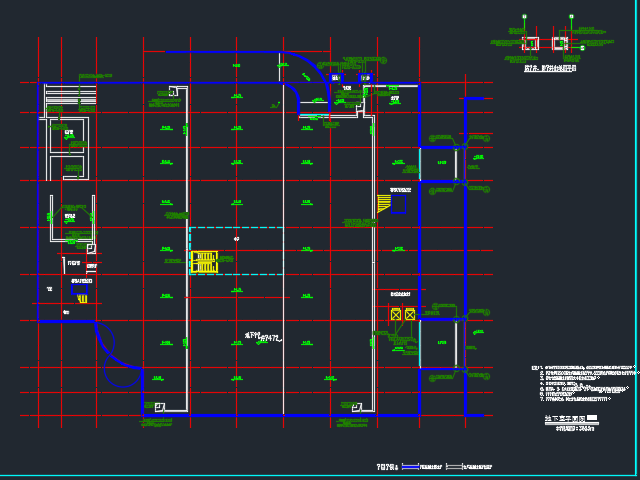Click the white double-line sample in legend

pyautogui.click(x=454, y=467)
